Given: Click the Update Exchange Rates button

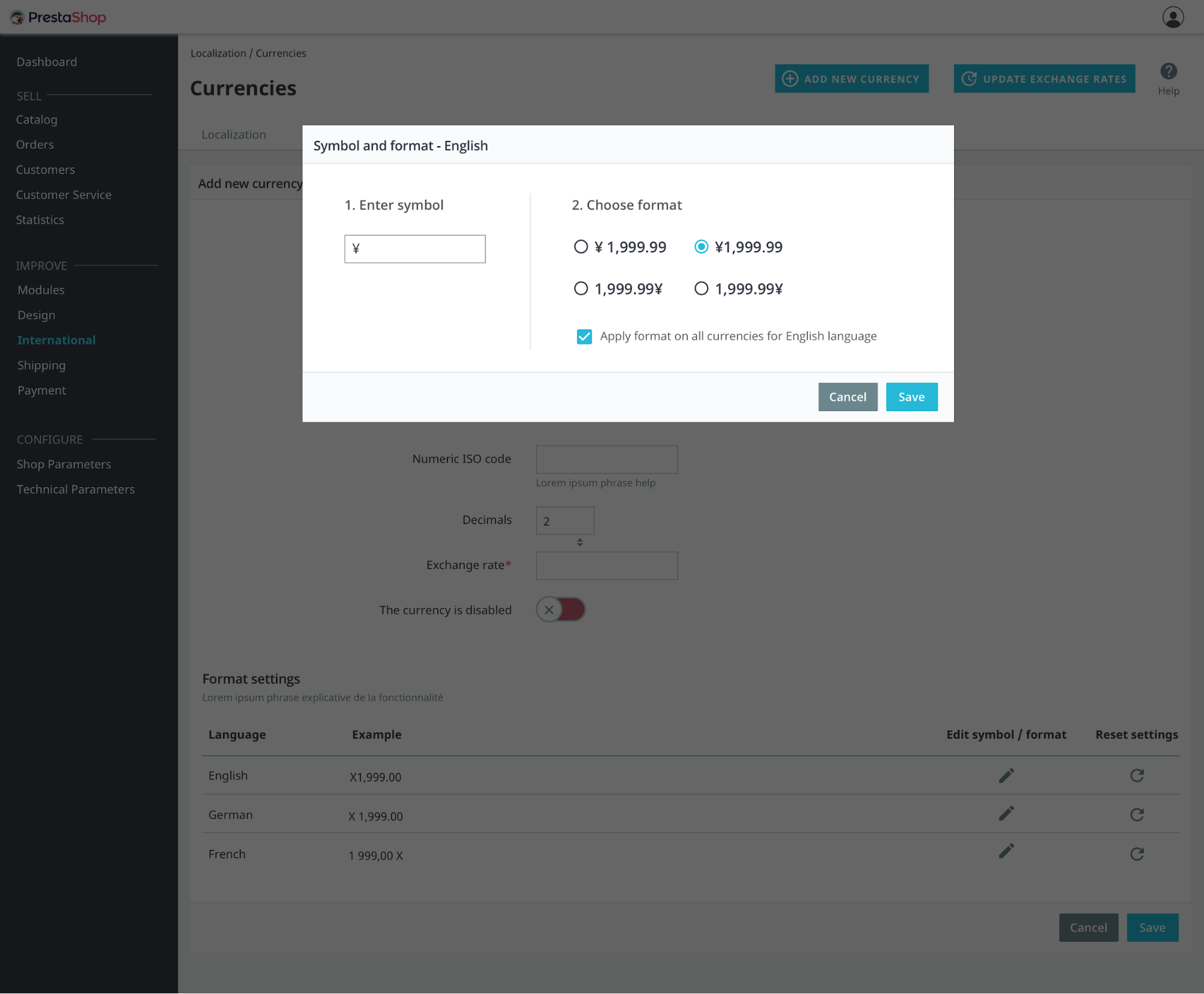Looking at the screenshot, I should tap(1044, 79).
